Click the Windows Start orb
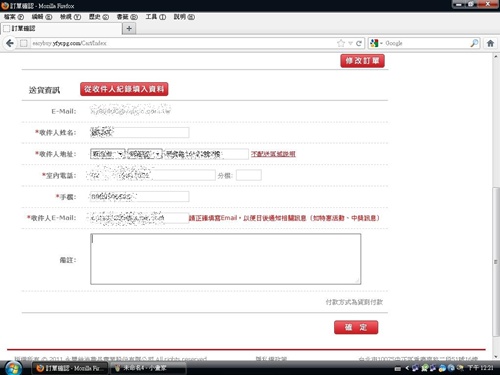Image resolution: width=500 pixels, height=375 pixels. point(13,368)
